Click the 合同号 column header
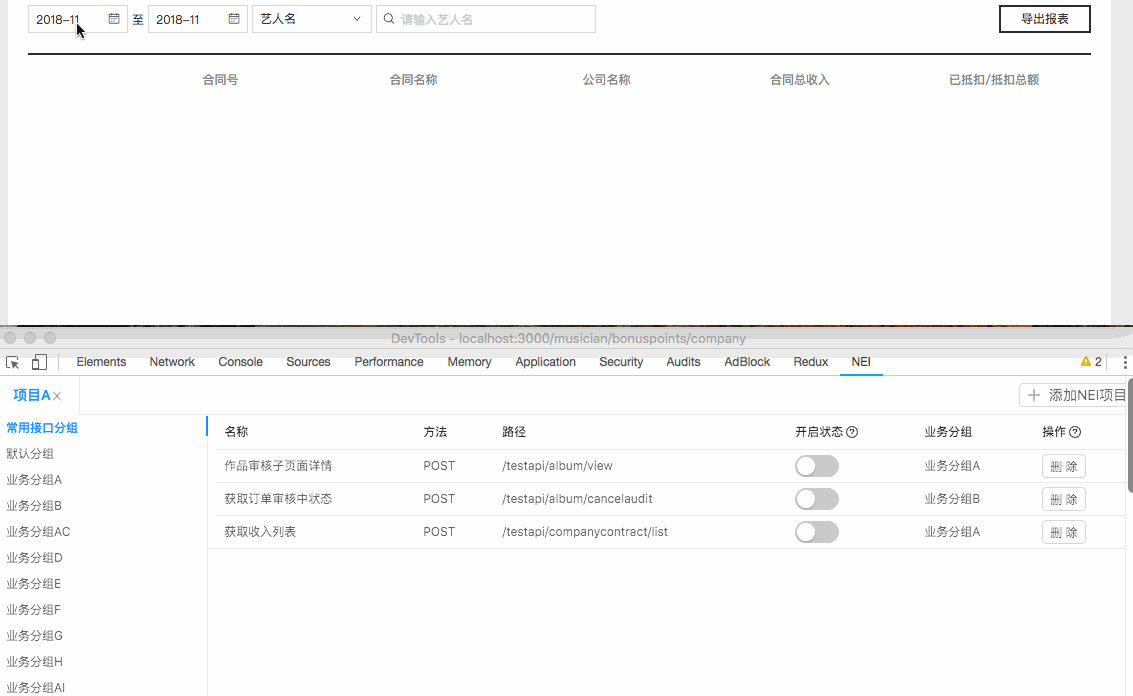This screenshot has width=1133, height=696. [220, 80]
